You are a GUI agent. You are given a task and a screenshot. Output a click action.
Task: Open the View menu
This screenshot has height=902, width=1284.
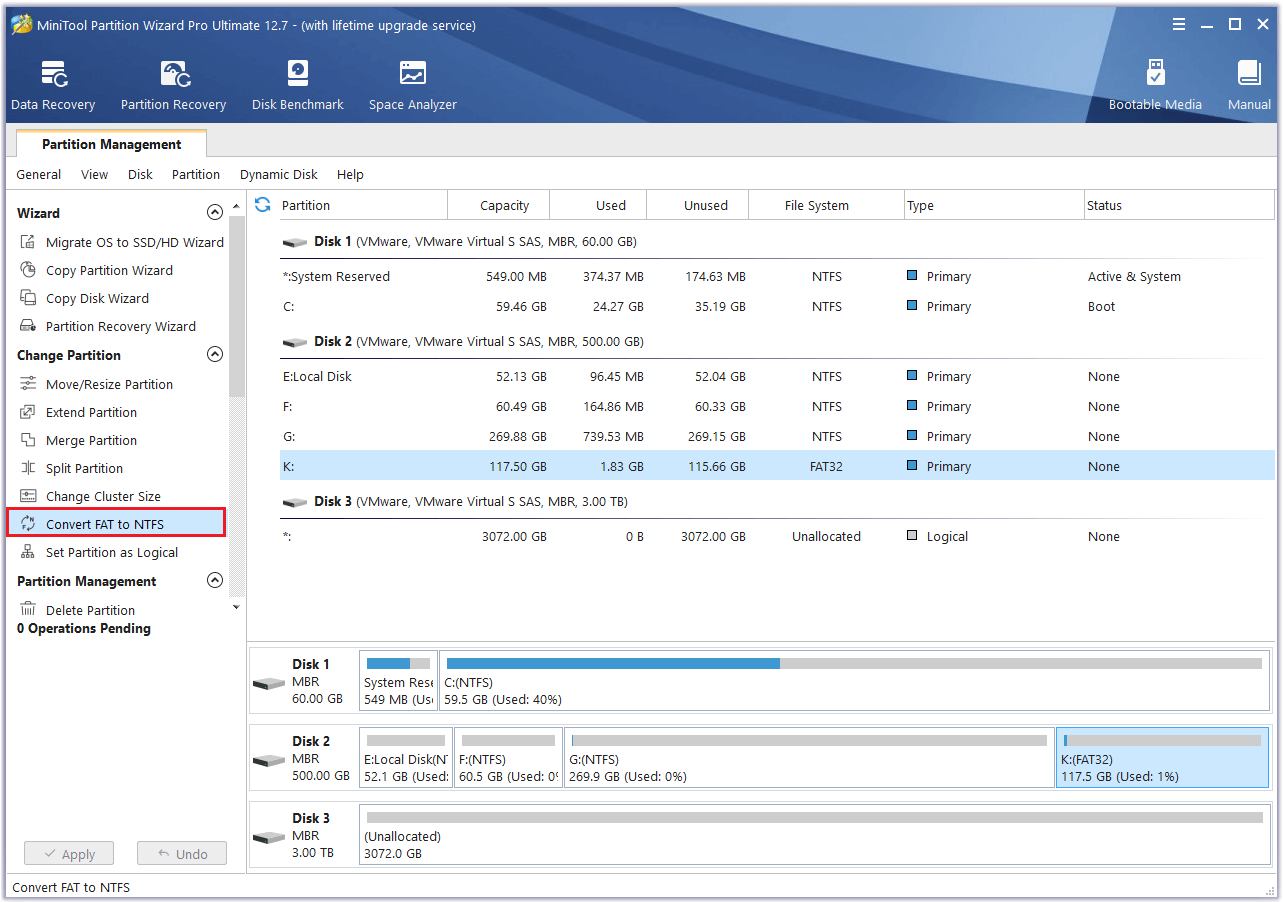(94, 174)
